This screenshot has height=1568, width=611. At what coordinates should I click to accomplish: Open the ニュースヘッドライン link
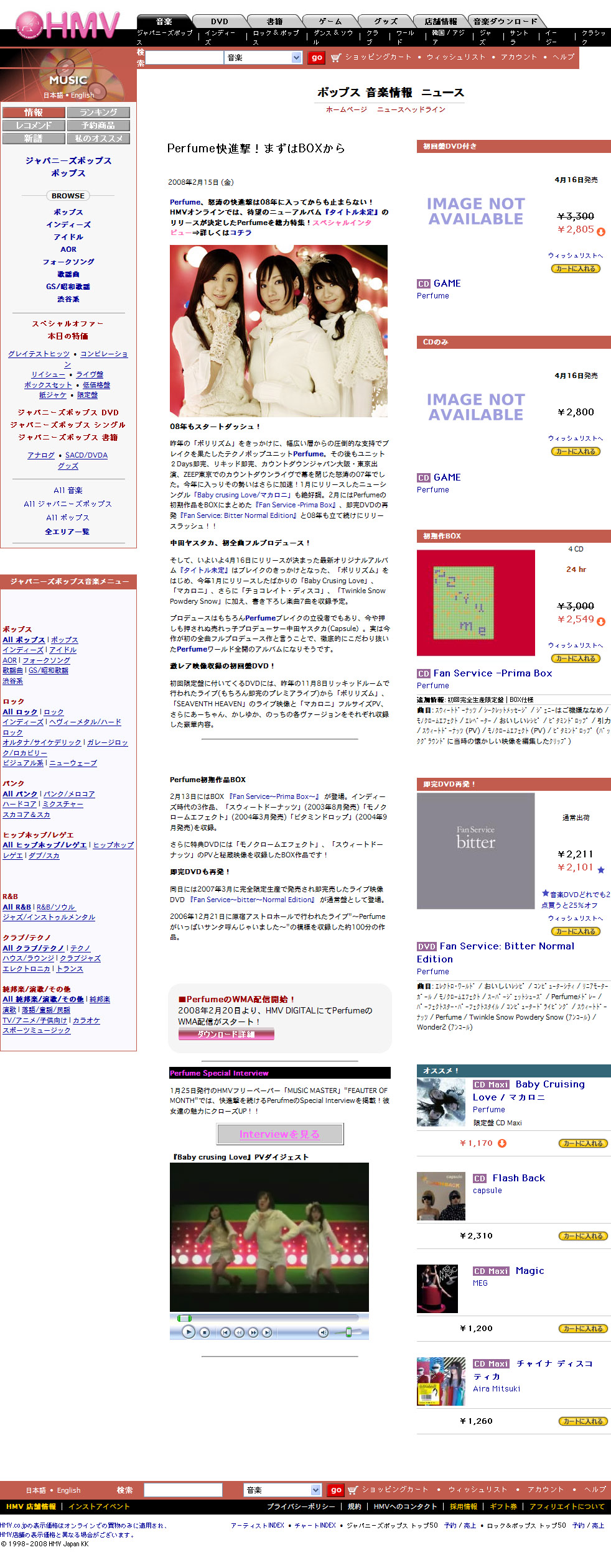411,109
